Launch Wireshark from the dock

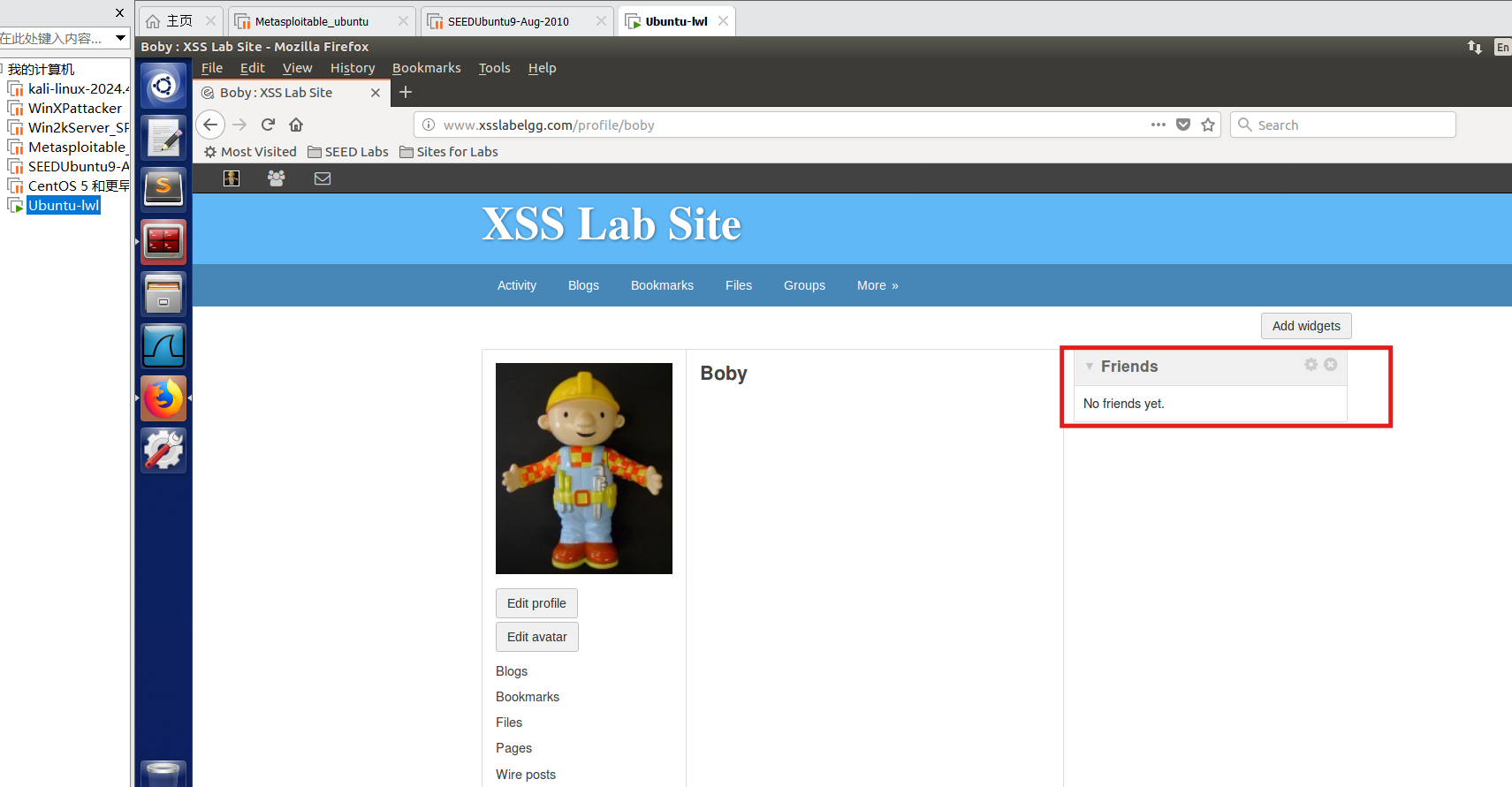pyautogui.click(x=163, y=345)
